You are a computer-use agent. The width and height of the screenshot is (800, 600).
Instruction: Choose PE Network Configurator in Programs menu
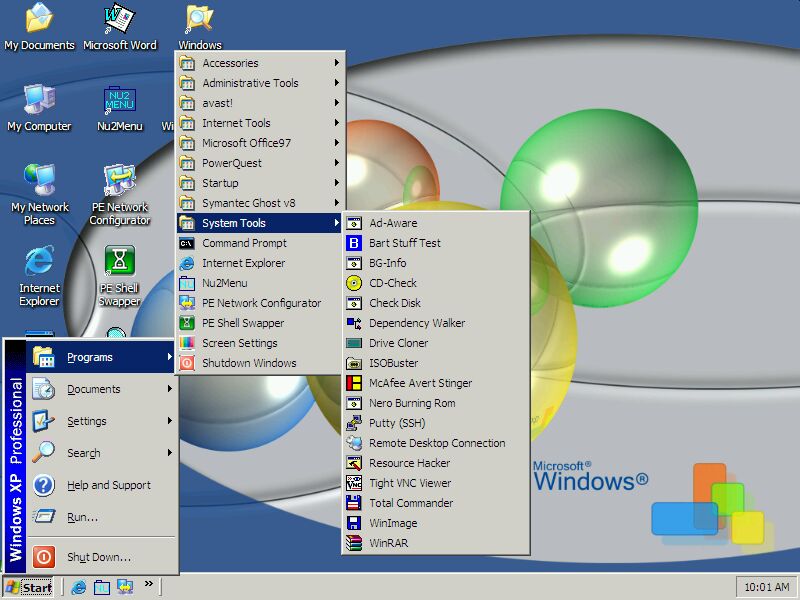(259, 303)
